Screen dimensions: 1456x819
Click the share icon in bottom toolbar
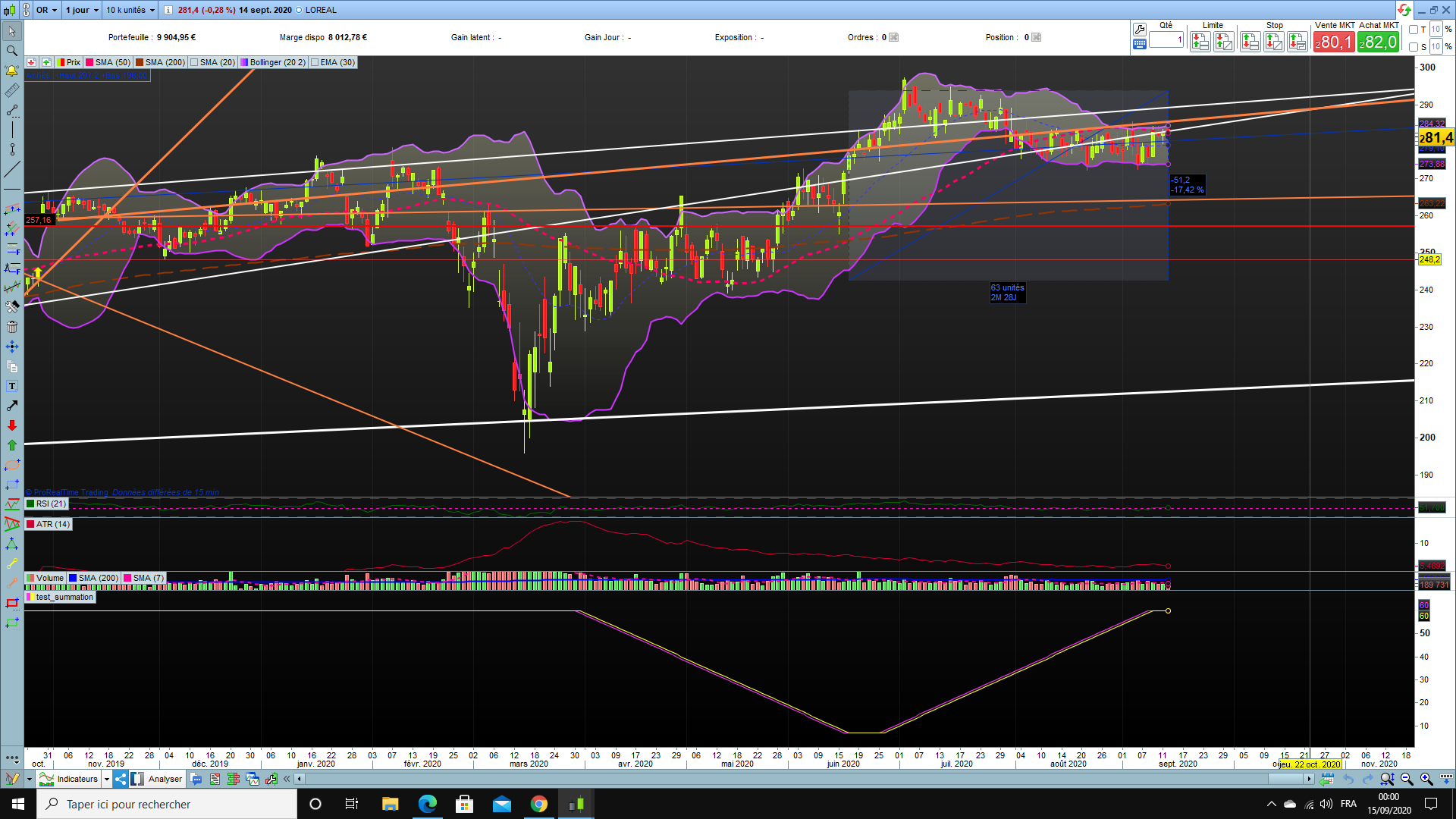tap(121, 779)
